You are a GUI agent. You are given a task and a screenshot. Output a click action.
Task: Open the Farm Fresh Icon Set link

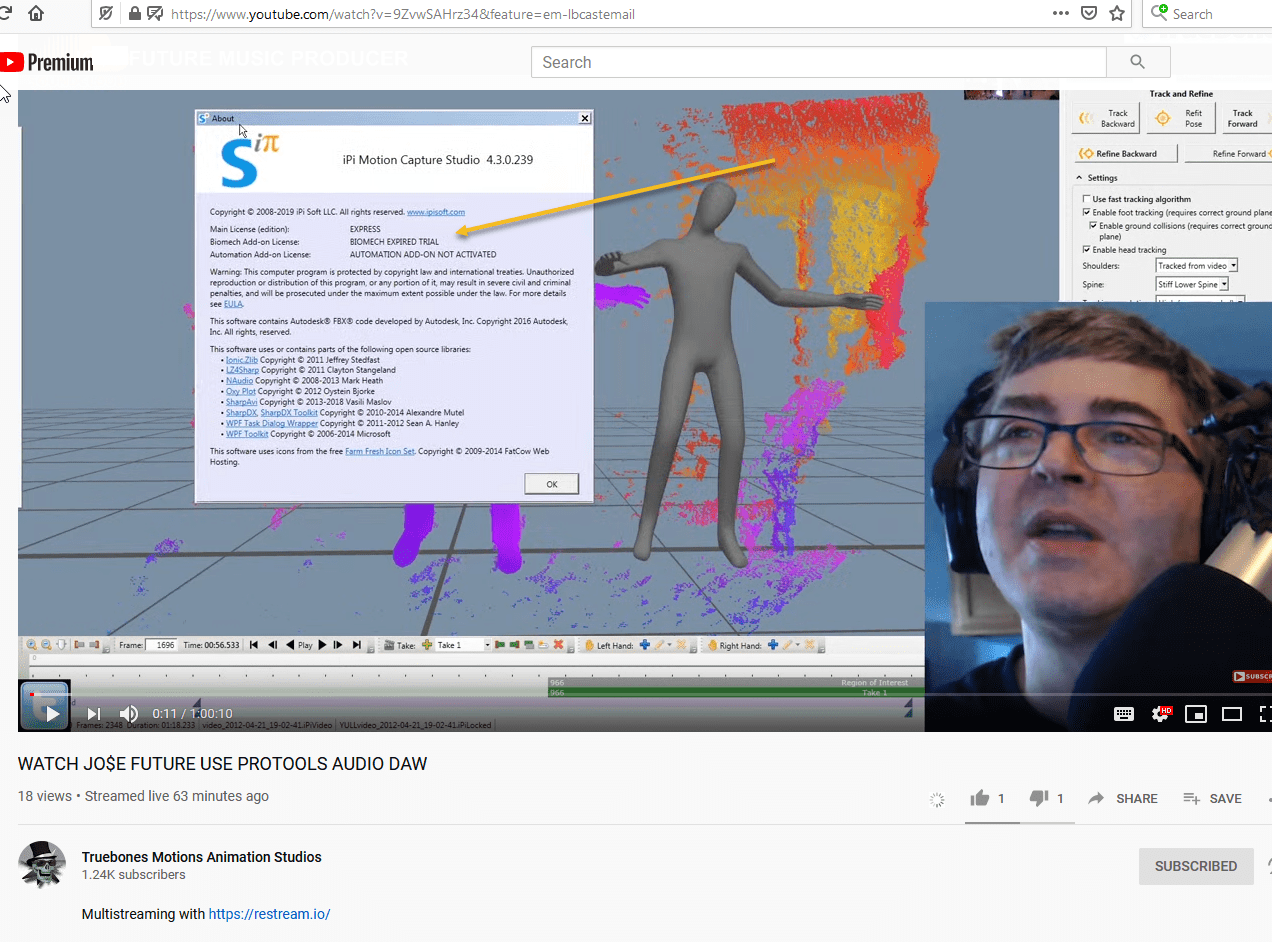[380, 452]
